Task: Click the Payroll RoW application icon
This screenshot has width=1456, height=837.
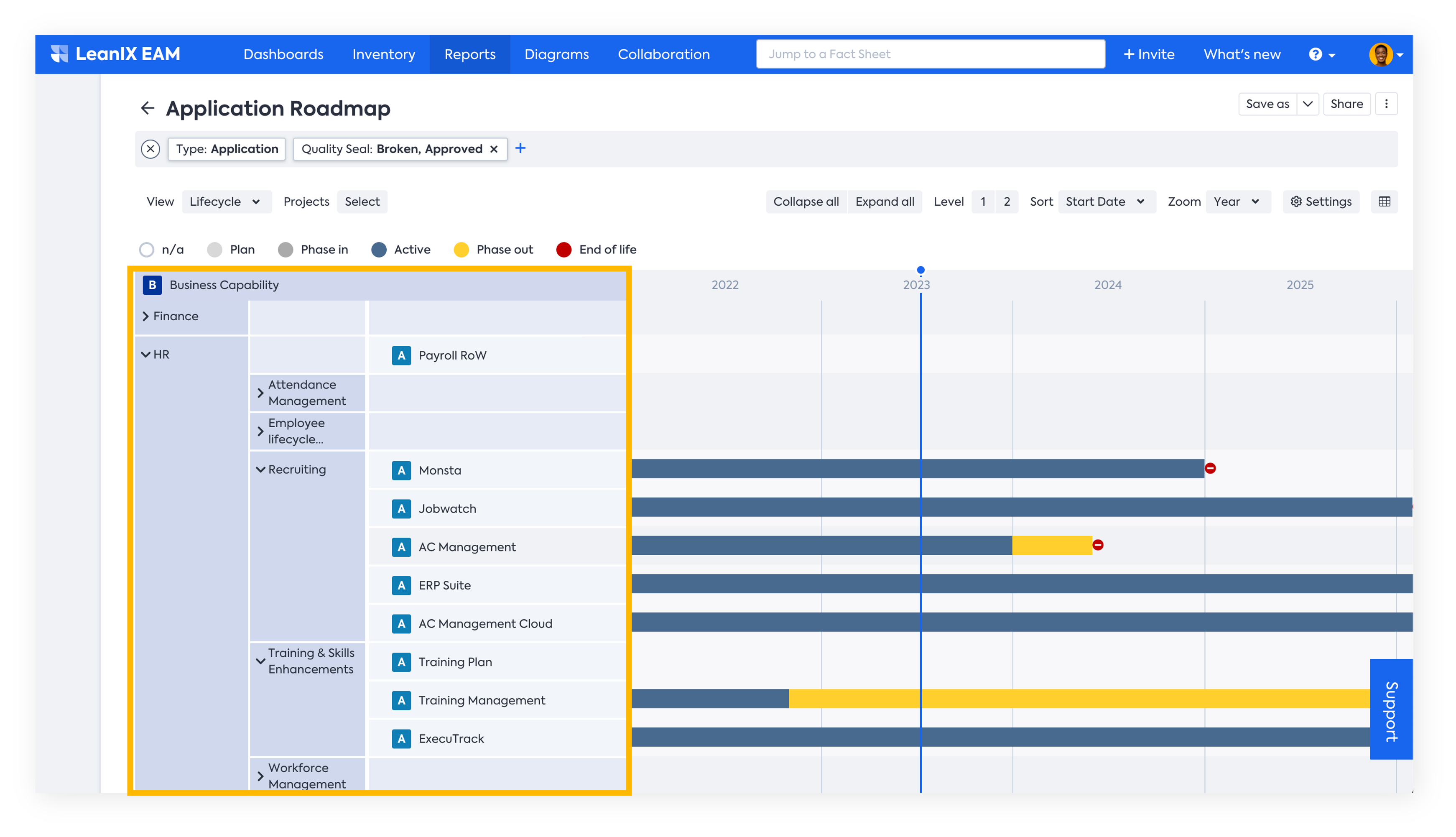Action: [401, 355]
